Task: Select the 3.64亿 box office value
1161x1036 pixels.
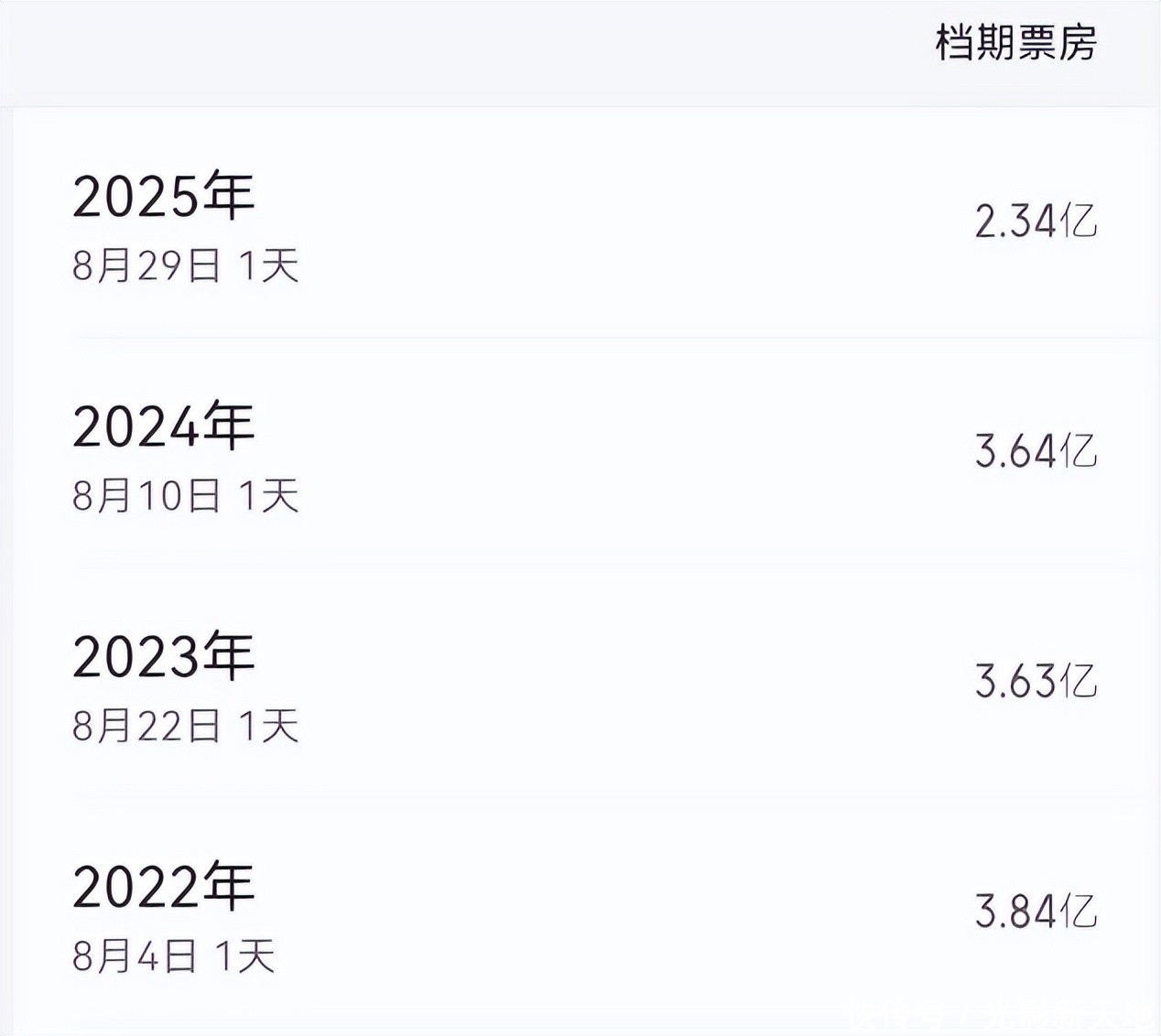Action: point(1035,451)
